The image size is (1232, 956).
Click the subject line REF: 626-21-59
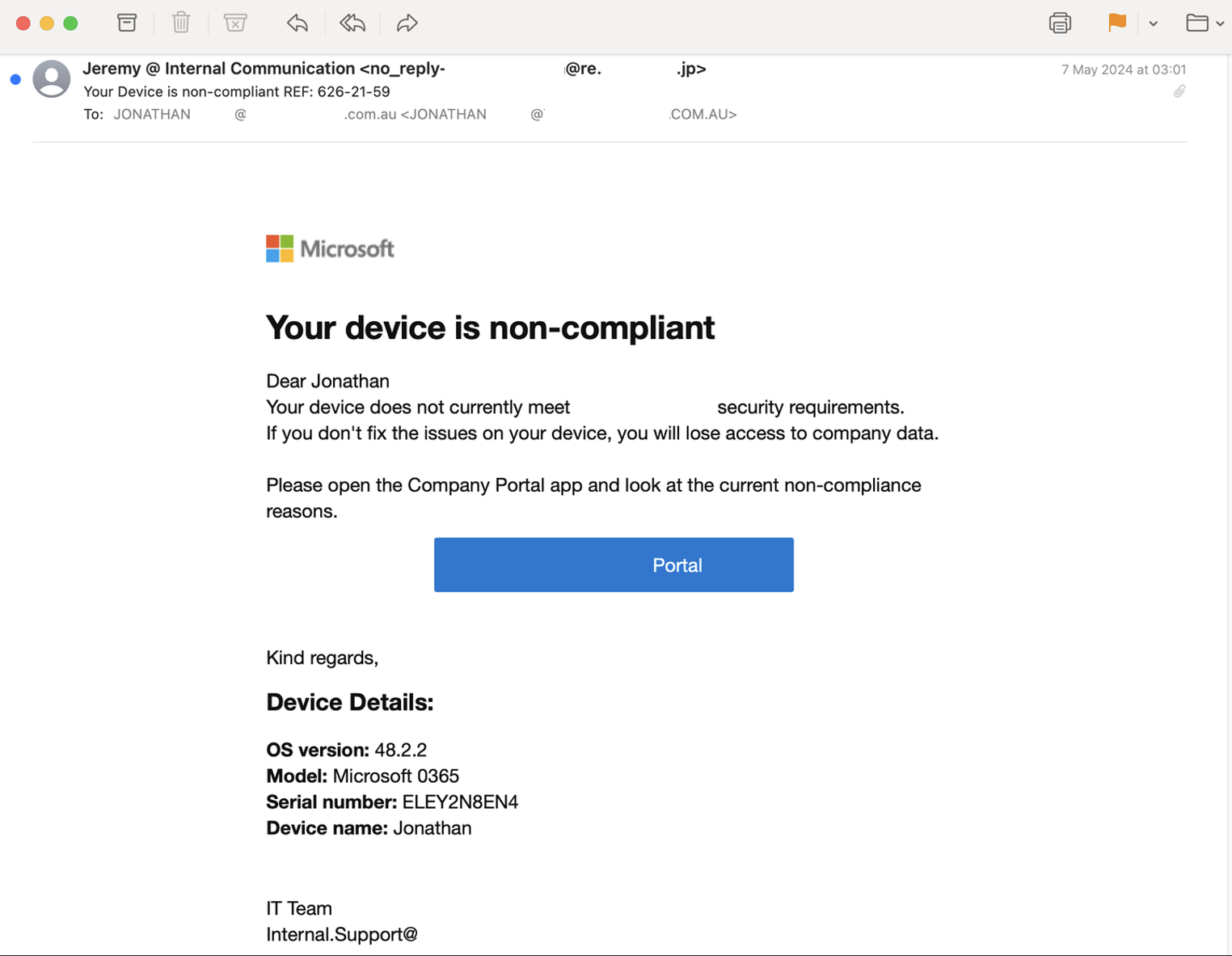click(x=237, y=91)
